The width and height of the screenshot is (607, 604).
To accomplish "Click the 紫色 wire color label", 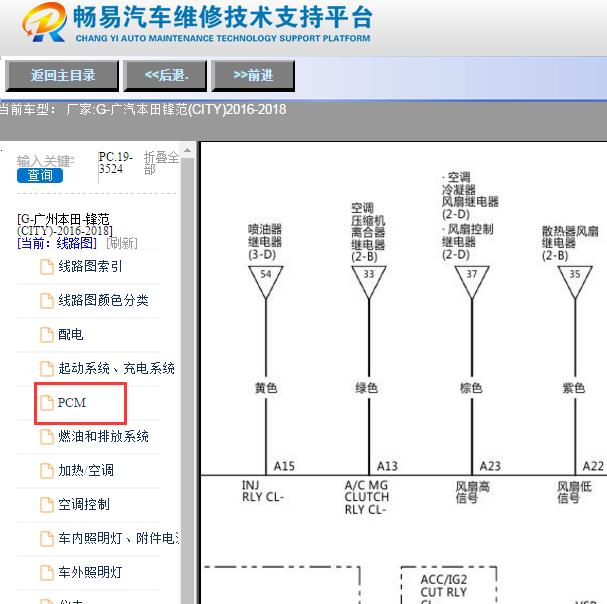I will point(574,388).
